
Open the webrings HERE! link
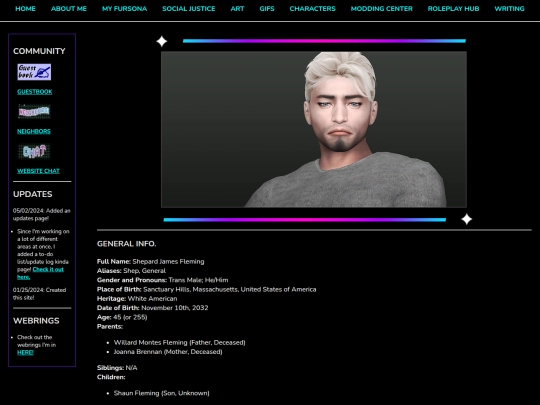(25, 352)
